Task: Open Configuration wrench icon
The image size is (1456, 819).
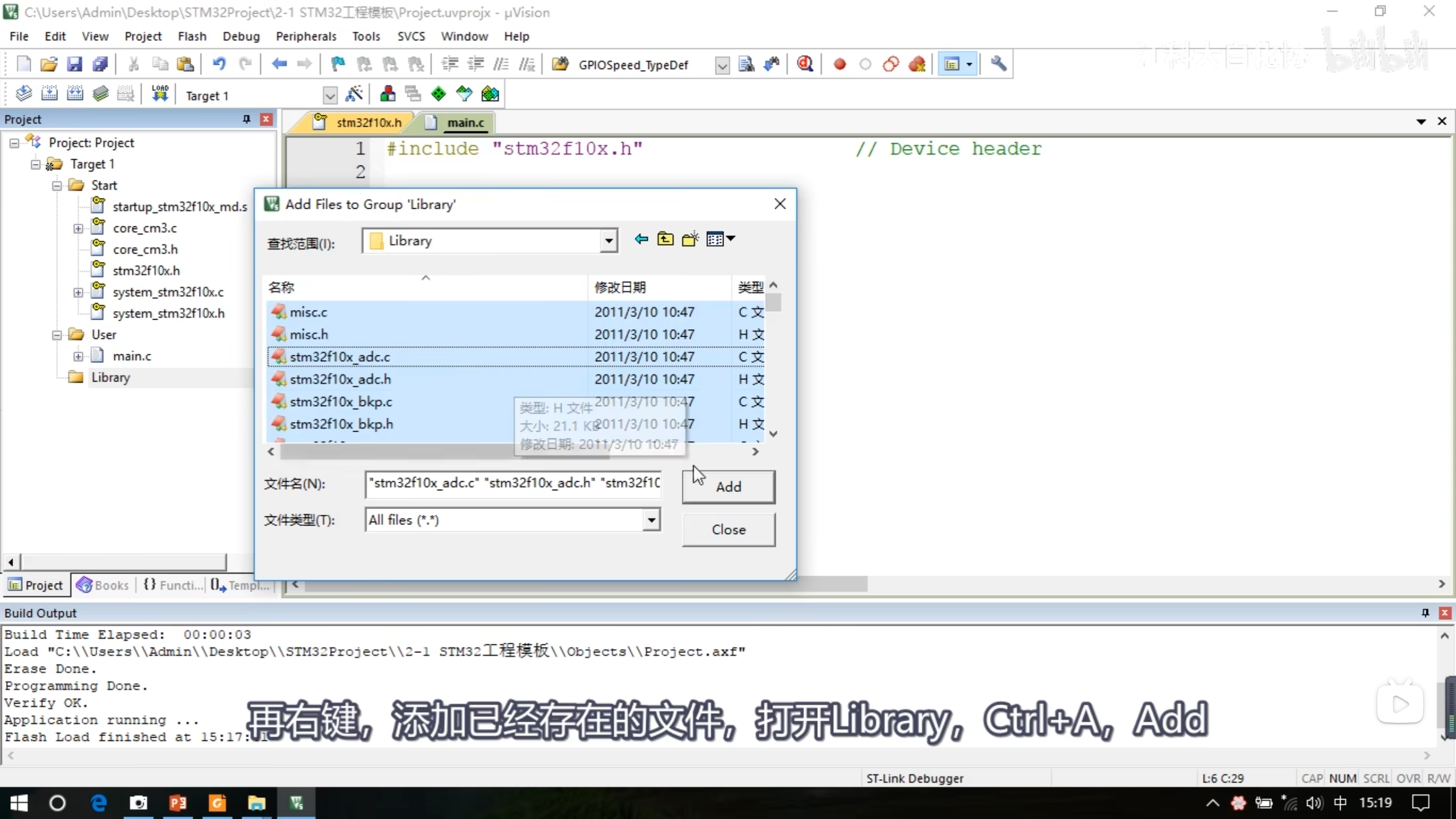Action: (x=999, y=64)
